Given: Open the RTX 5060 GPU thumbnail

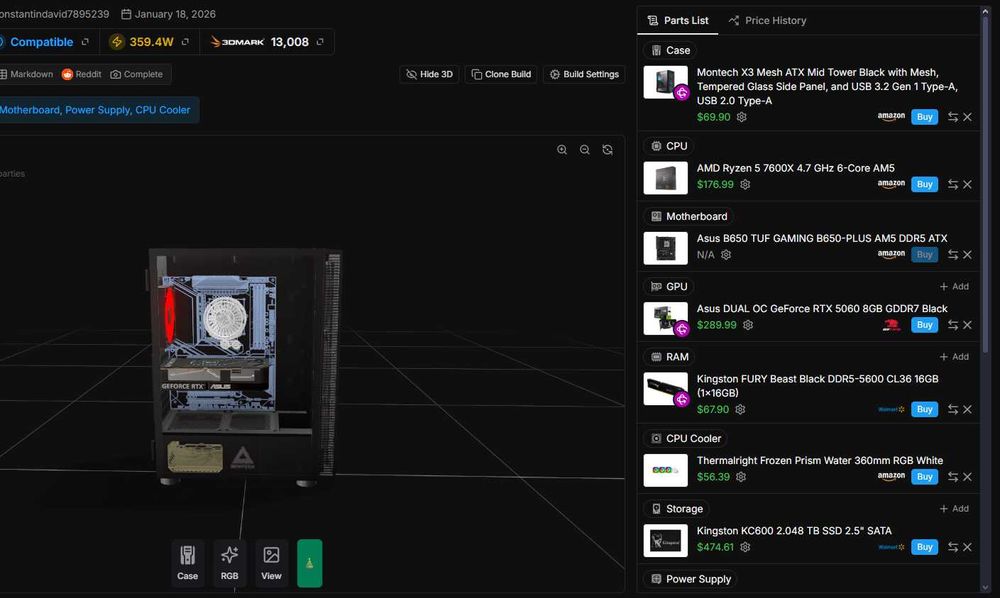Looking at the screenshot, I should [x=665, y=318].
